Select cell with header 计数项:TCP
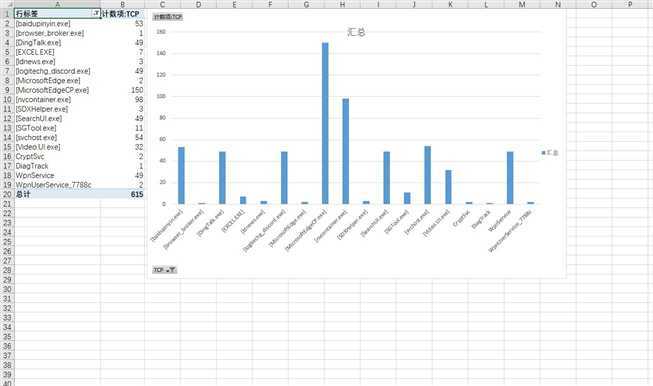The height and width of the screenshot is (386, 653). pyautogui.click(x=122, y=14)
